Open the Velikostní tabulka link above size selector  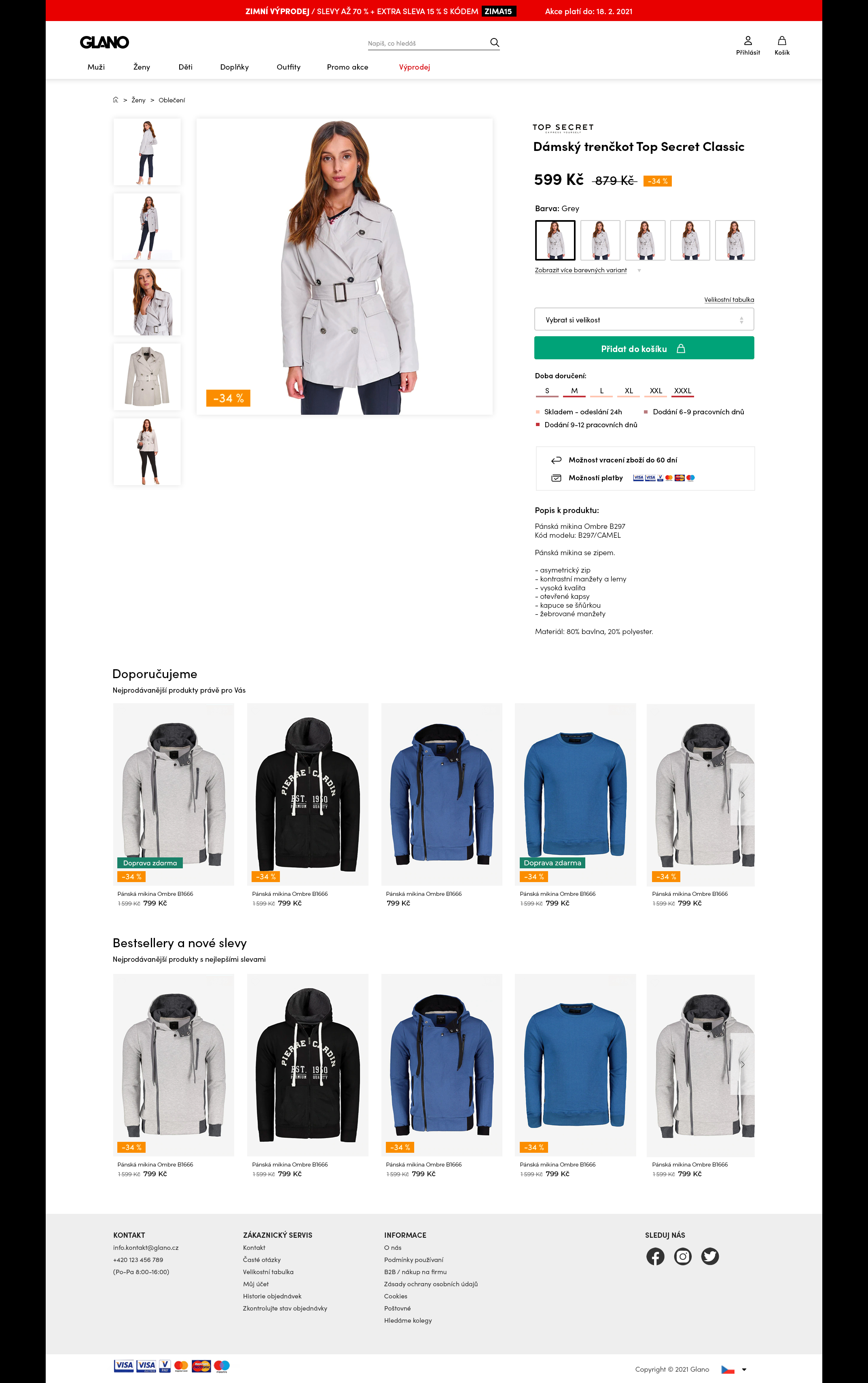(x=729, y=300)
